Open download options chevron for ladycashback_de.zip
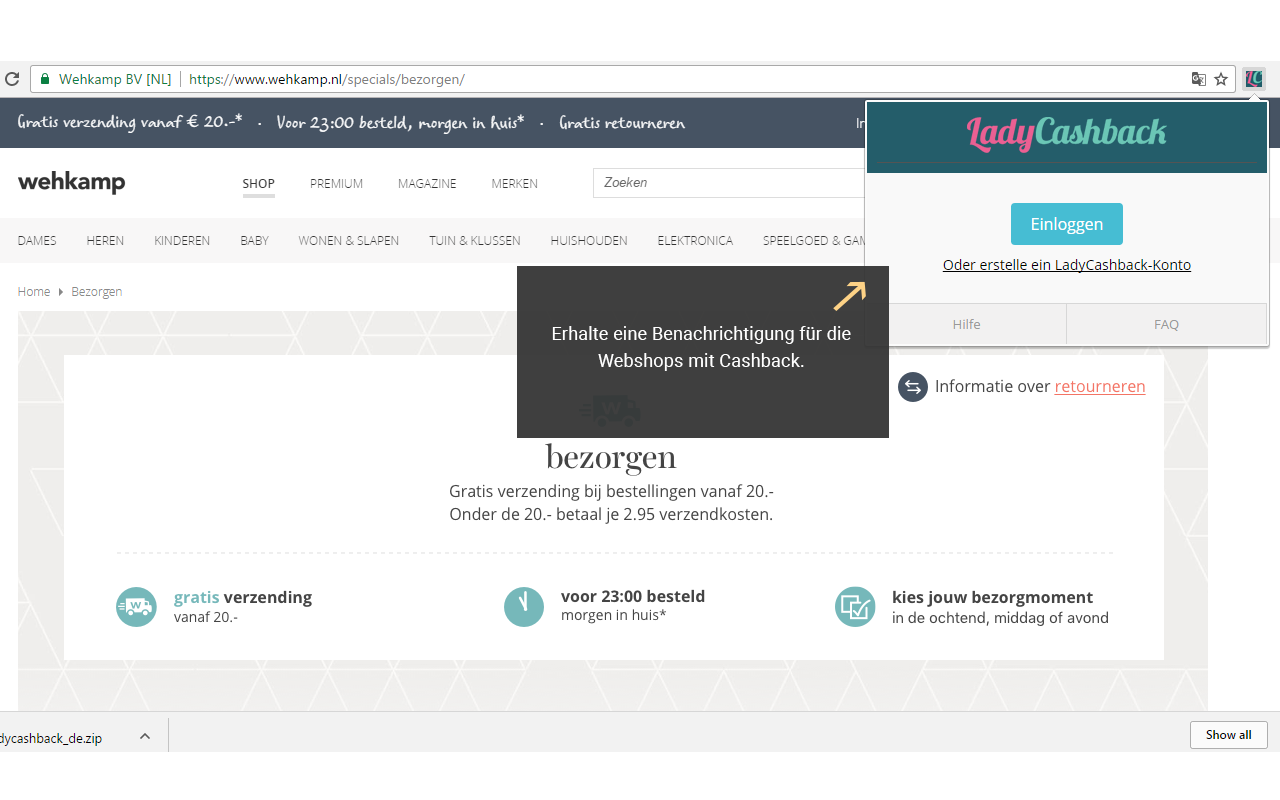 [145, 736]
